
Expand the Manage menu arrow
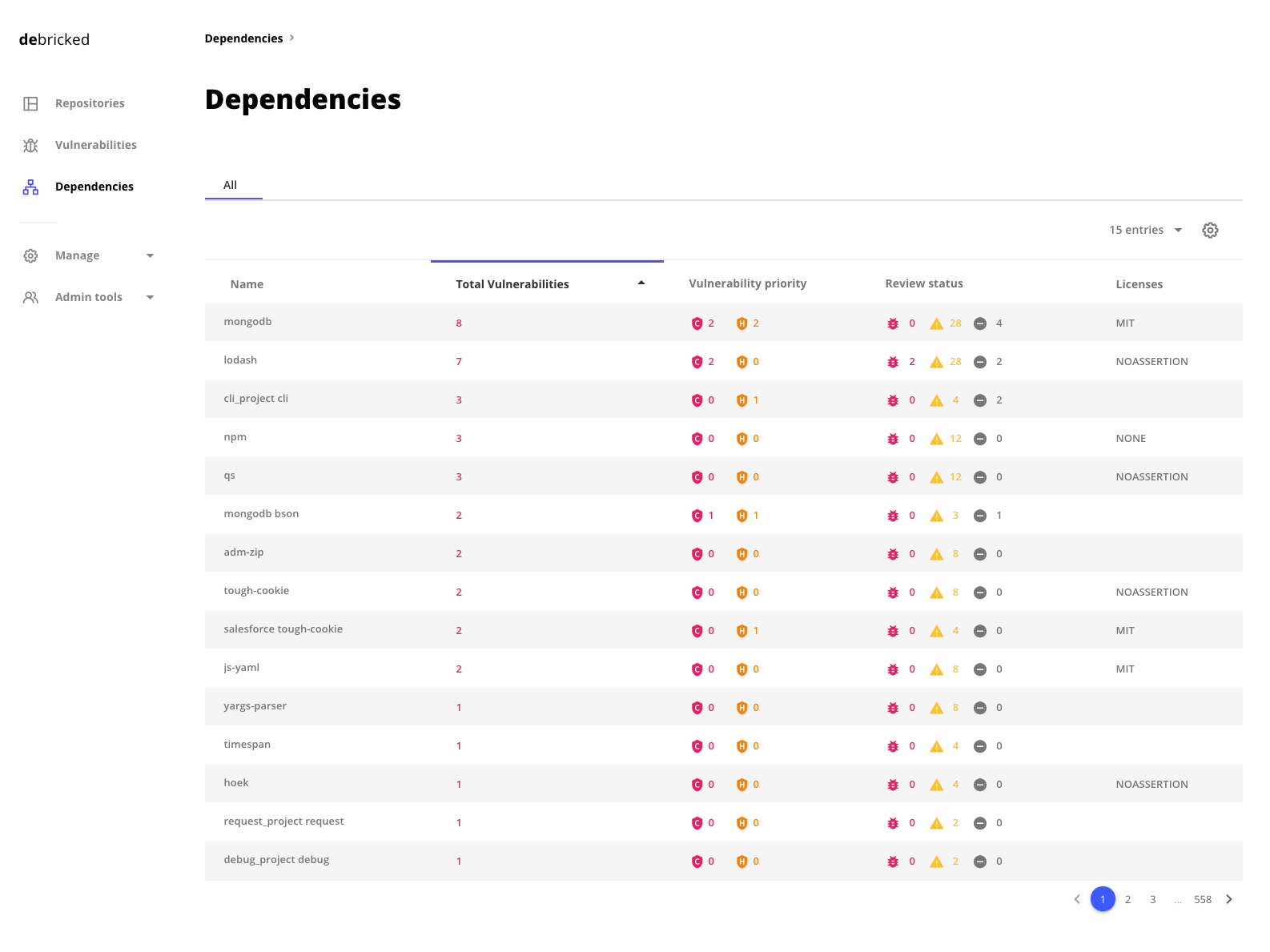[x=150, y=255]
